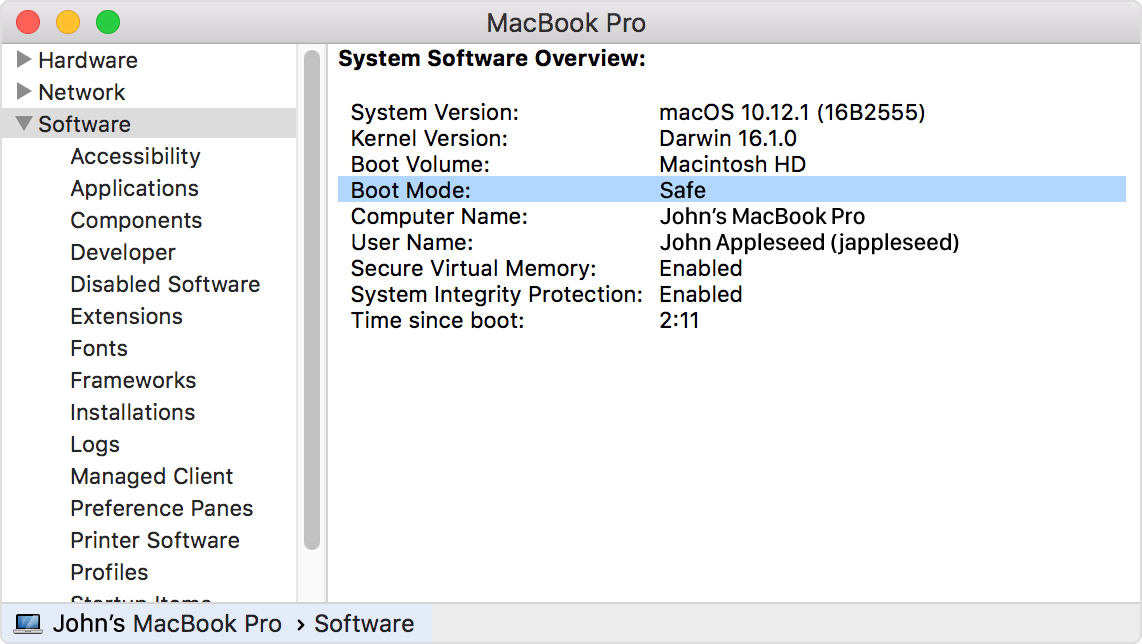
Task: Select Frameworks under Software
Action: click(133, 380)
